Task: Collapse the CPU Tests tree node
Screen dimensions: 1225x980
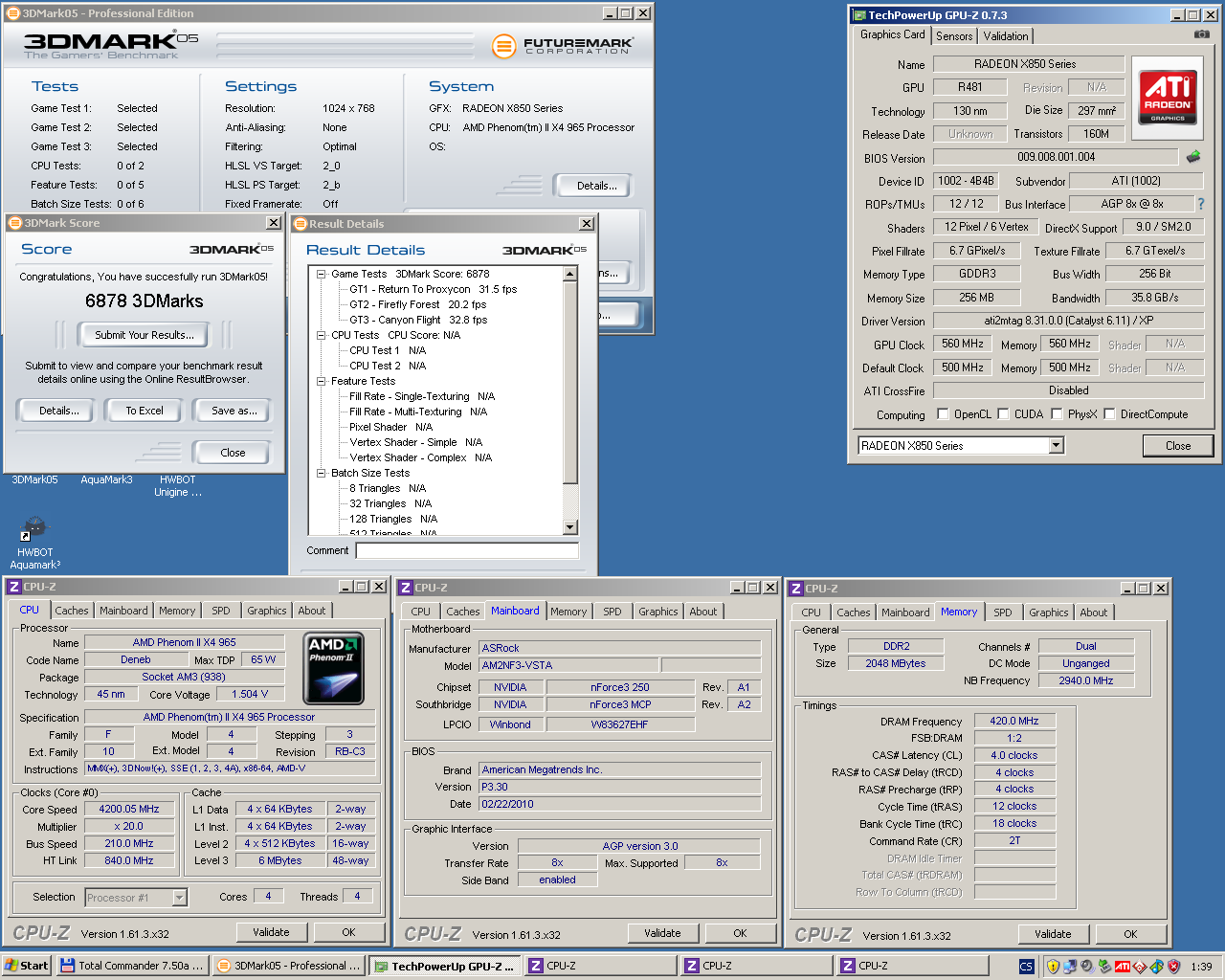Action: (322, 335)
